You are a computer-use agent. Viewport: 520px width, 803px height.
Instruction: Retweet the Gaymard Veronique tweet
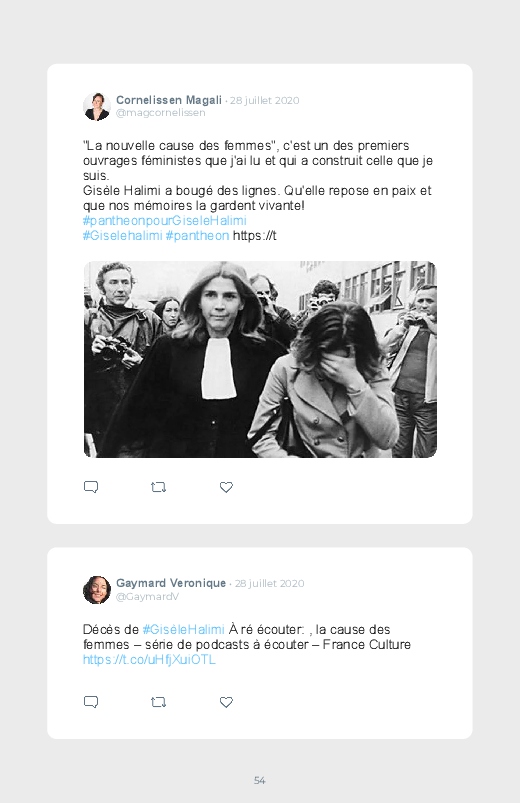point(158,702)
